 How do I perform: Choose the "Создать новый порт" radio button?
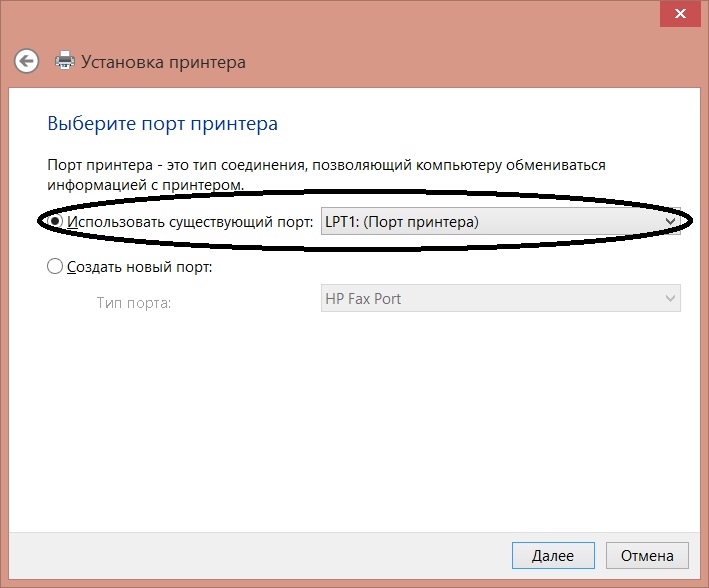tap(55, 268)
